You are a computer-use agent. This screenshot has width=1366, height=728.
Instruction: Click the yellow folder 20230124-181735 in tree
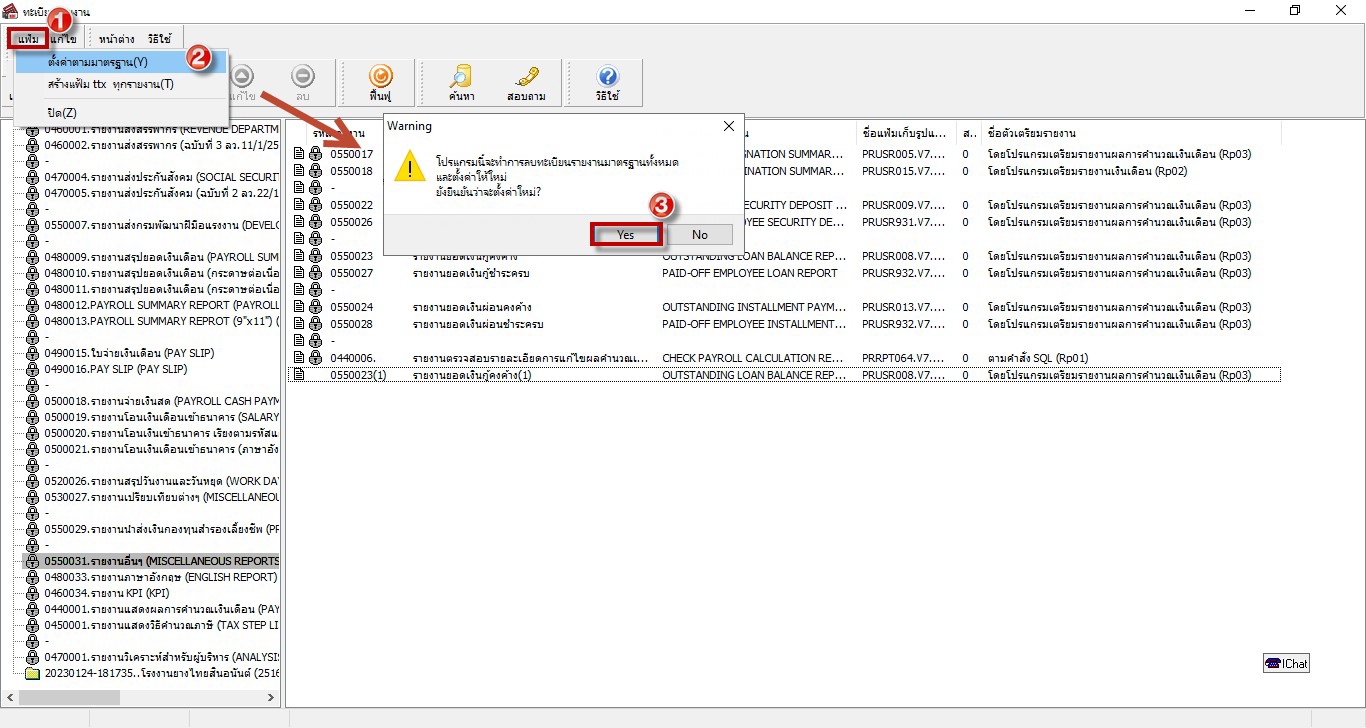[x=32, y=674]
